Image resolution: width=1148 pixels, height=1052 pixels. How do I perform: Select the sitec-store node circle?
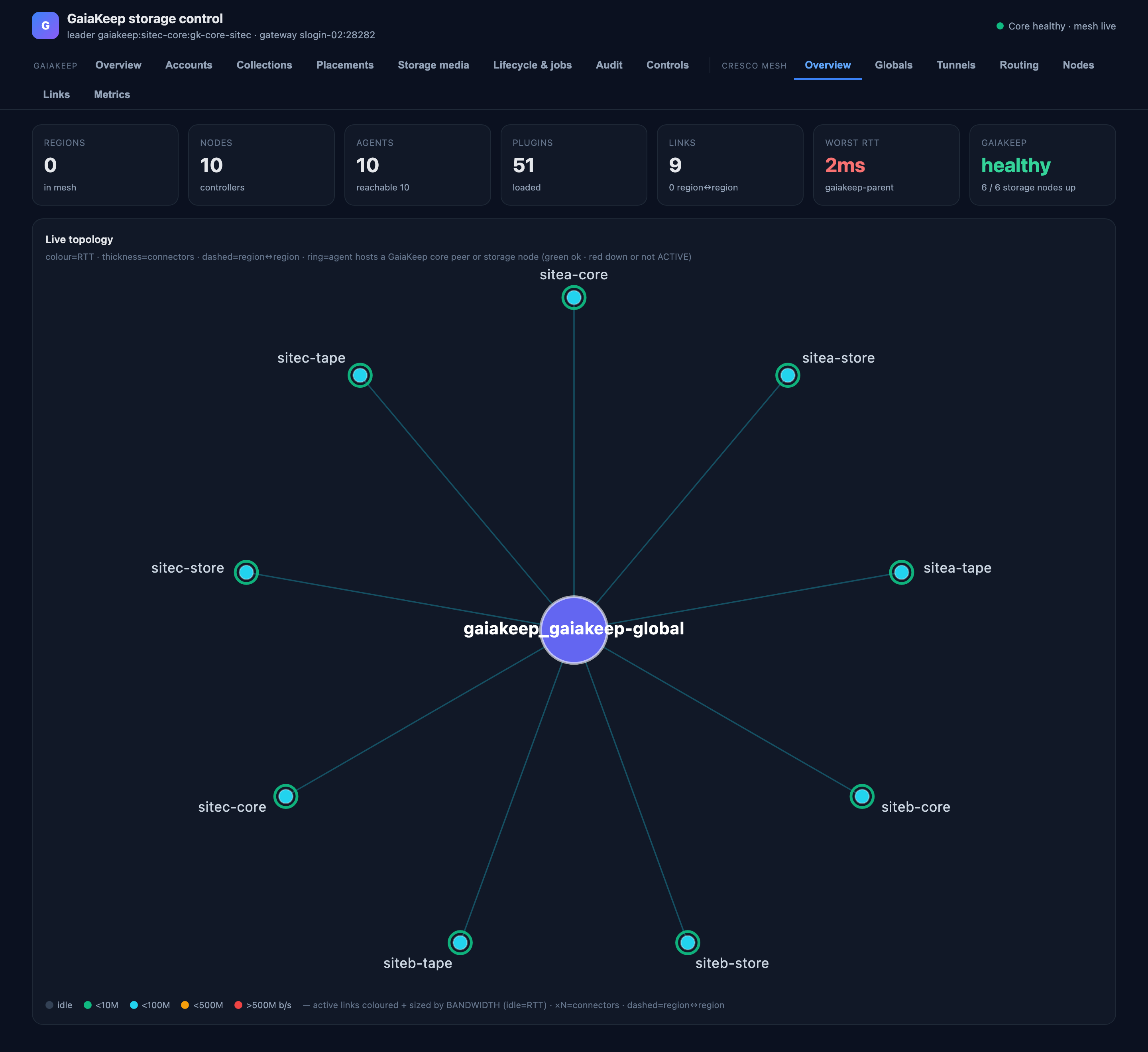[x=246, y=572]
